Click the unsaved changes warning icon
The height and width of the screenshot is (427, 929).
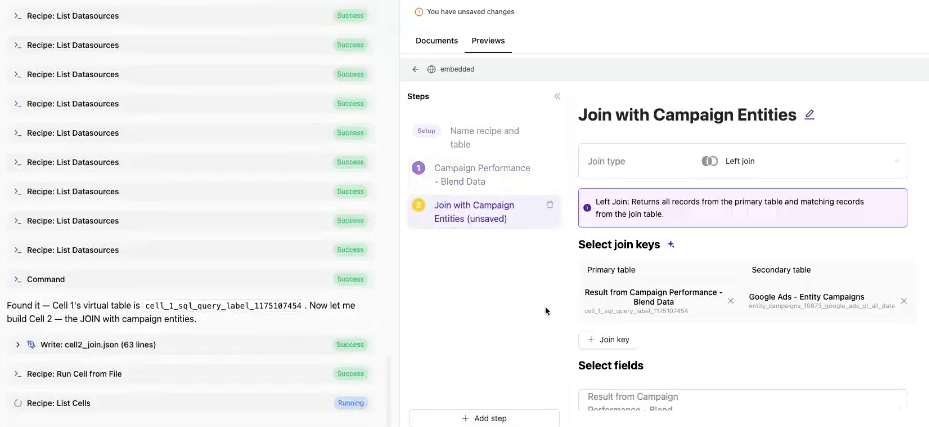418,12
